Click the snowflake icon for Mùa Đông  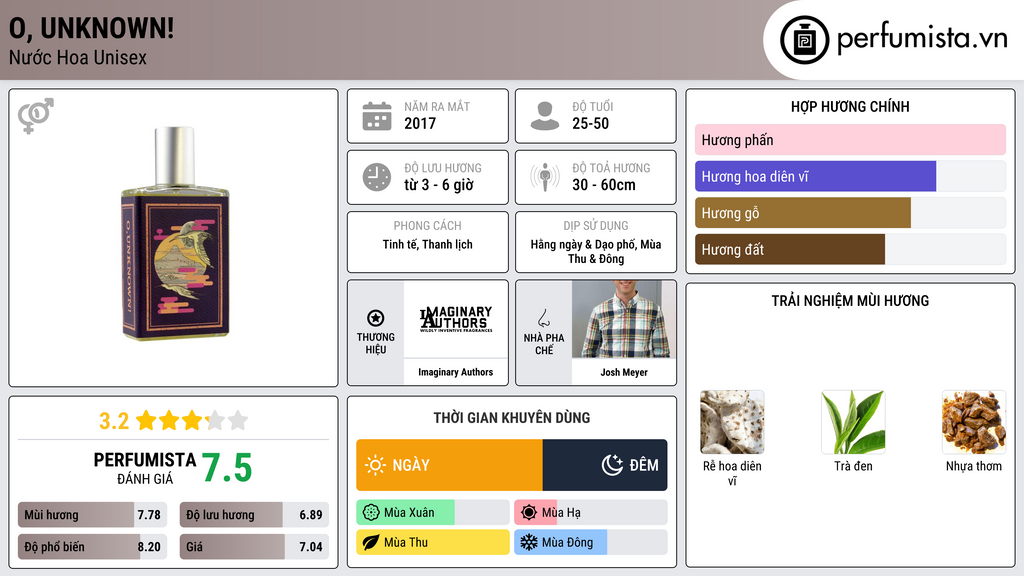click(529, 542)
